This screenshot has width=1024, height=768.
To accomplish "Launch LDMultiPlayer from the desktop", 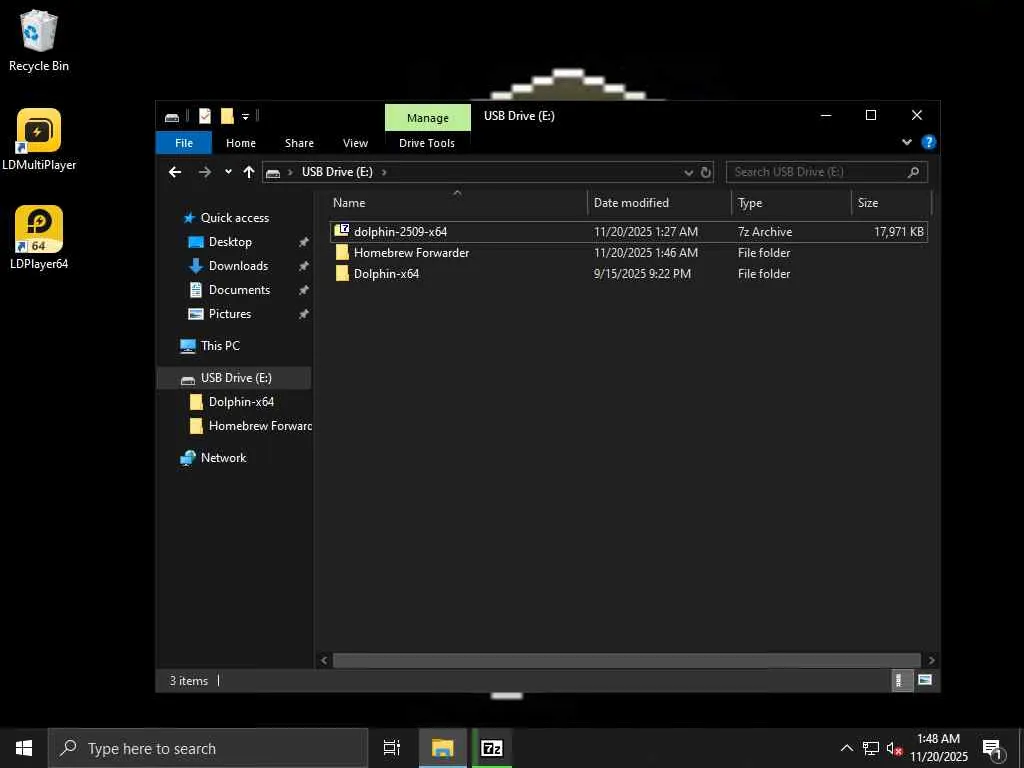I will point(39,140).
